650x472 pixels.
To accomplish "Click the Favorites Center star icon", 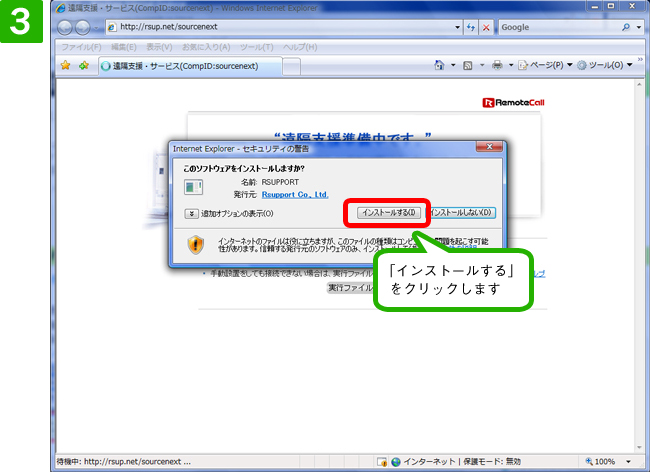I will [x=65, y=65].
